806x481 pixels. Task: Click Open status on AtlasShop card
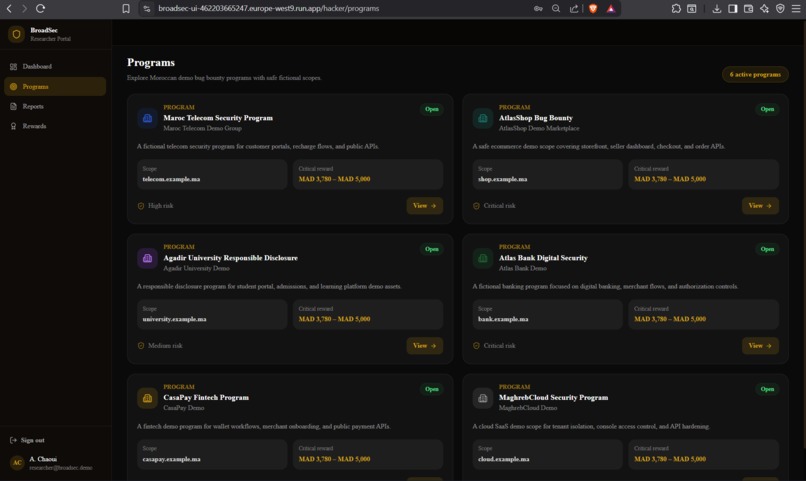[767, 109]
